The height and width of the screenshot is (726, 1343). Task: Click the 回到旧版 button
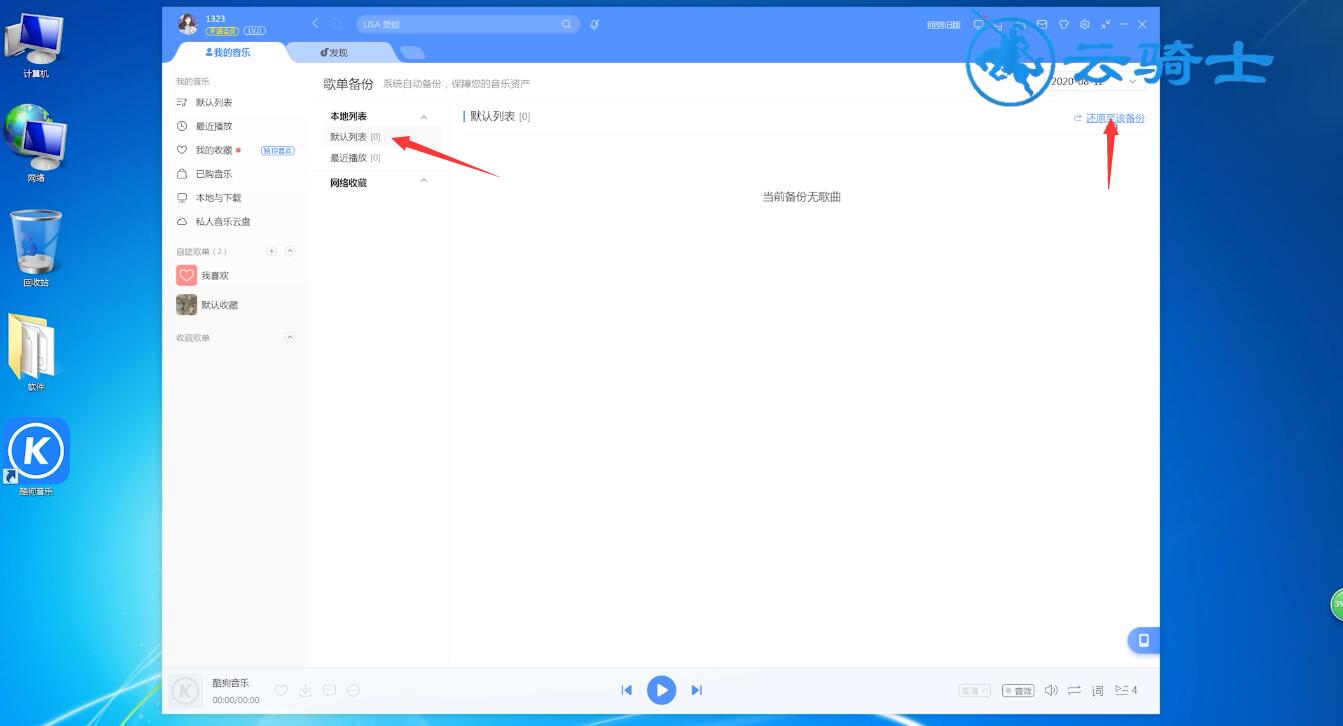pyautogui.click(x=944, y=25)
